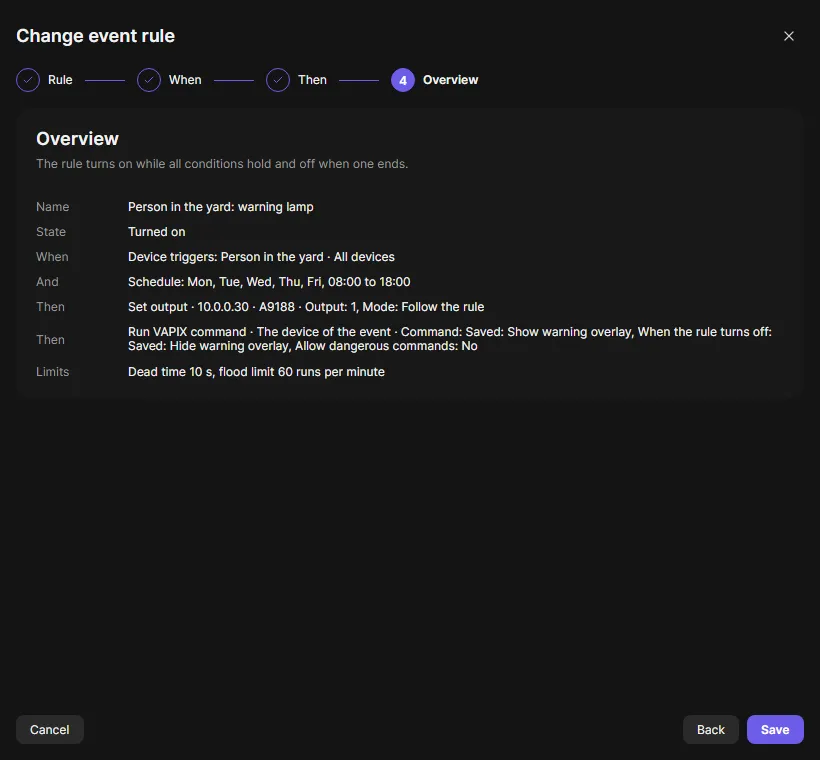Screen dimensions: 820x760
Task: Click the 'Change event rule' dialog title
Action: 95,36
